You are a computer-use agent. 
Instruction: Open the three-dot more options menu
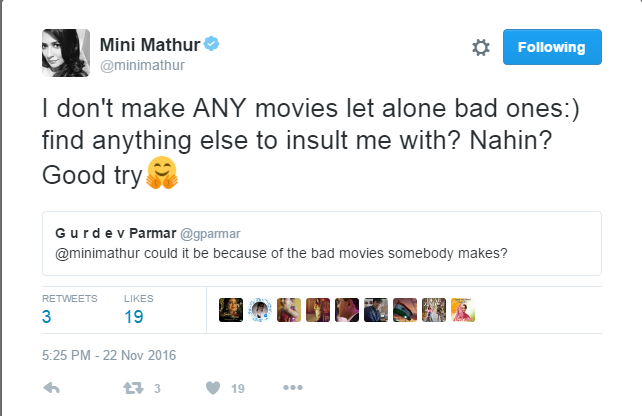tap(292, 388)
